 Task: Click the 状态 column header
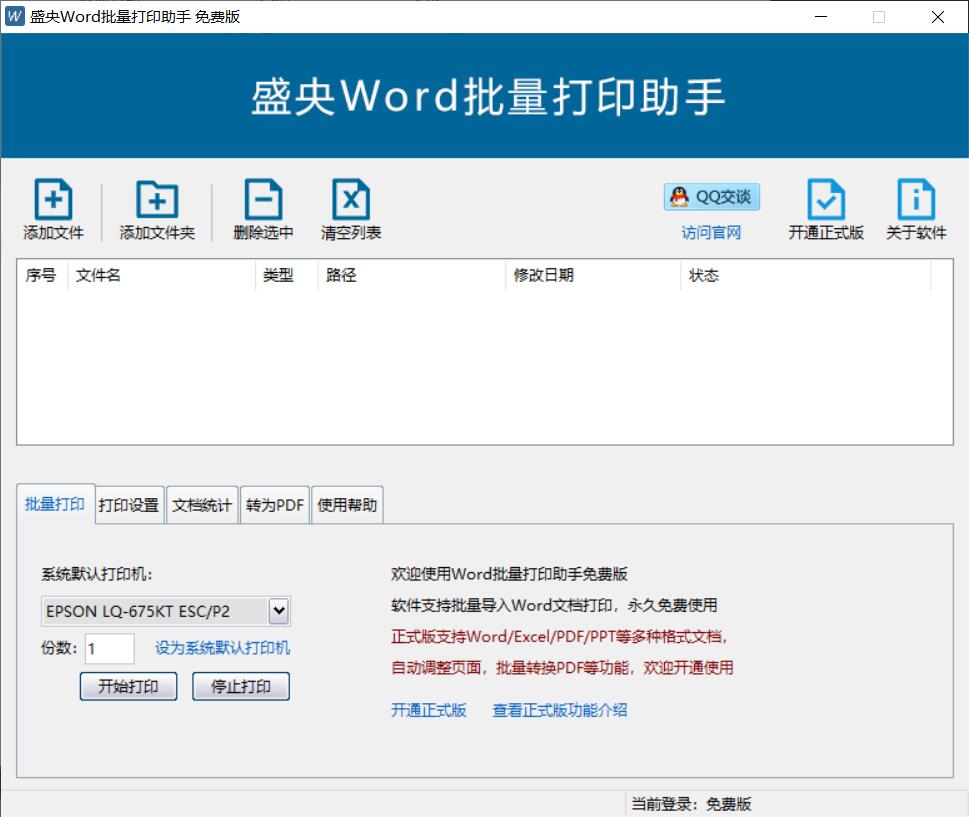click(806, 275)
